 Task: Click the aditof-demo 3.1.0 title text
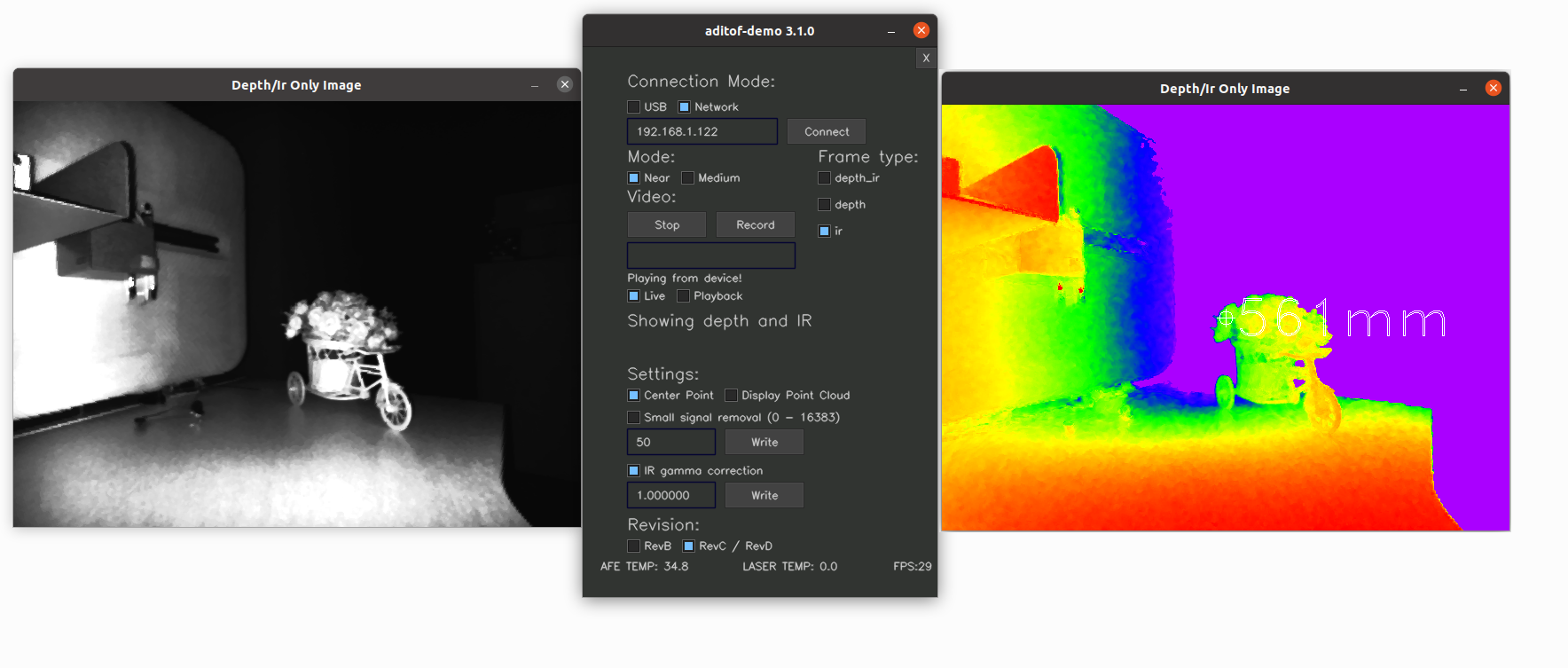(x=760, y=31)
